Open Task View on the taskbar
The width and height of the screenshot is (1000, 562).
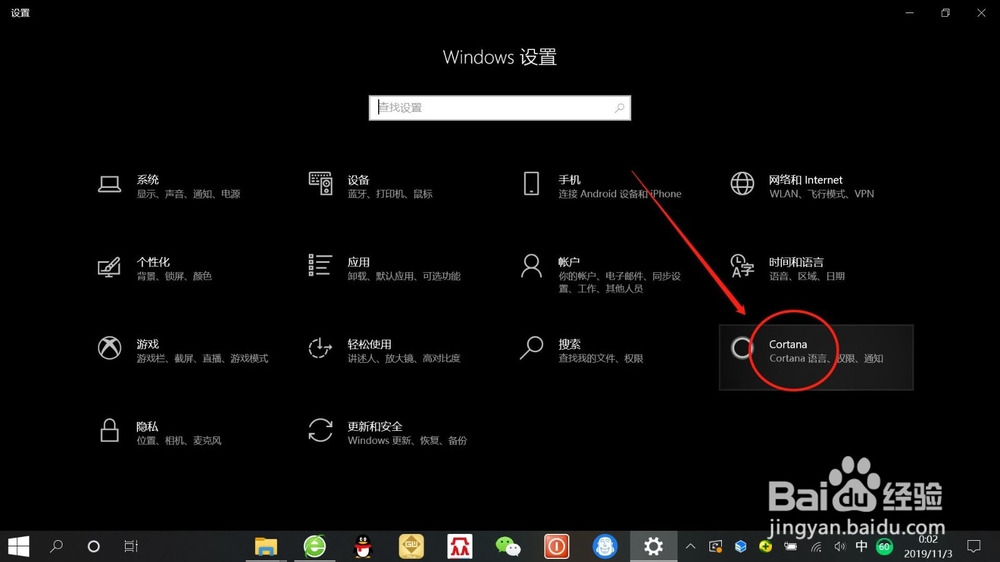click(x=131, y=546)
